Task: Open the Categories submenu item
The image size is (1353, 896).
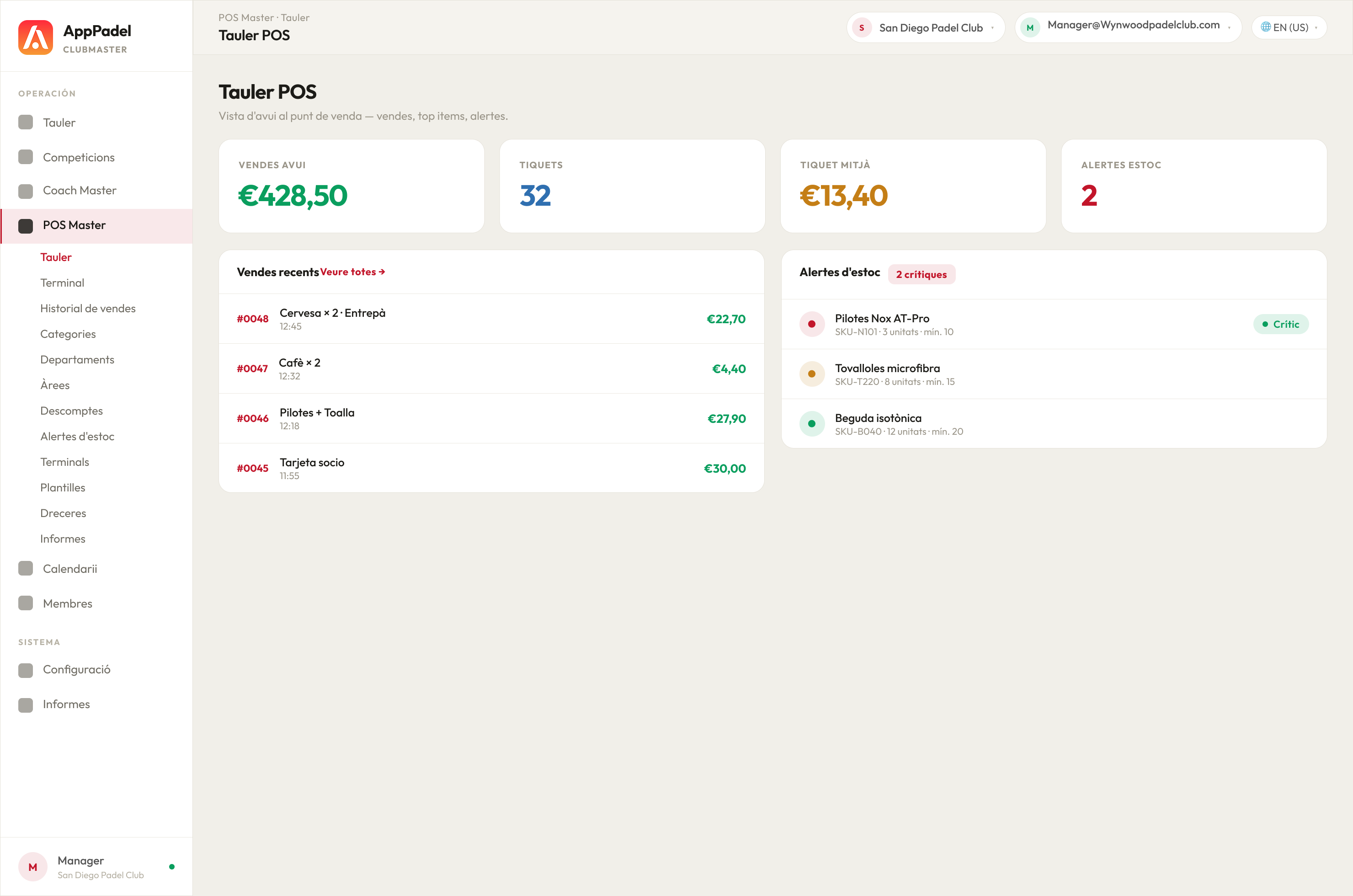Action: (68, 334)
